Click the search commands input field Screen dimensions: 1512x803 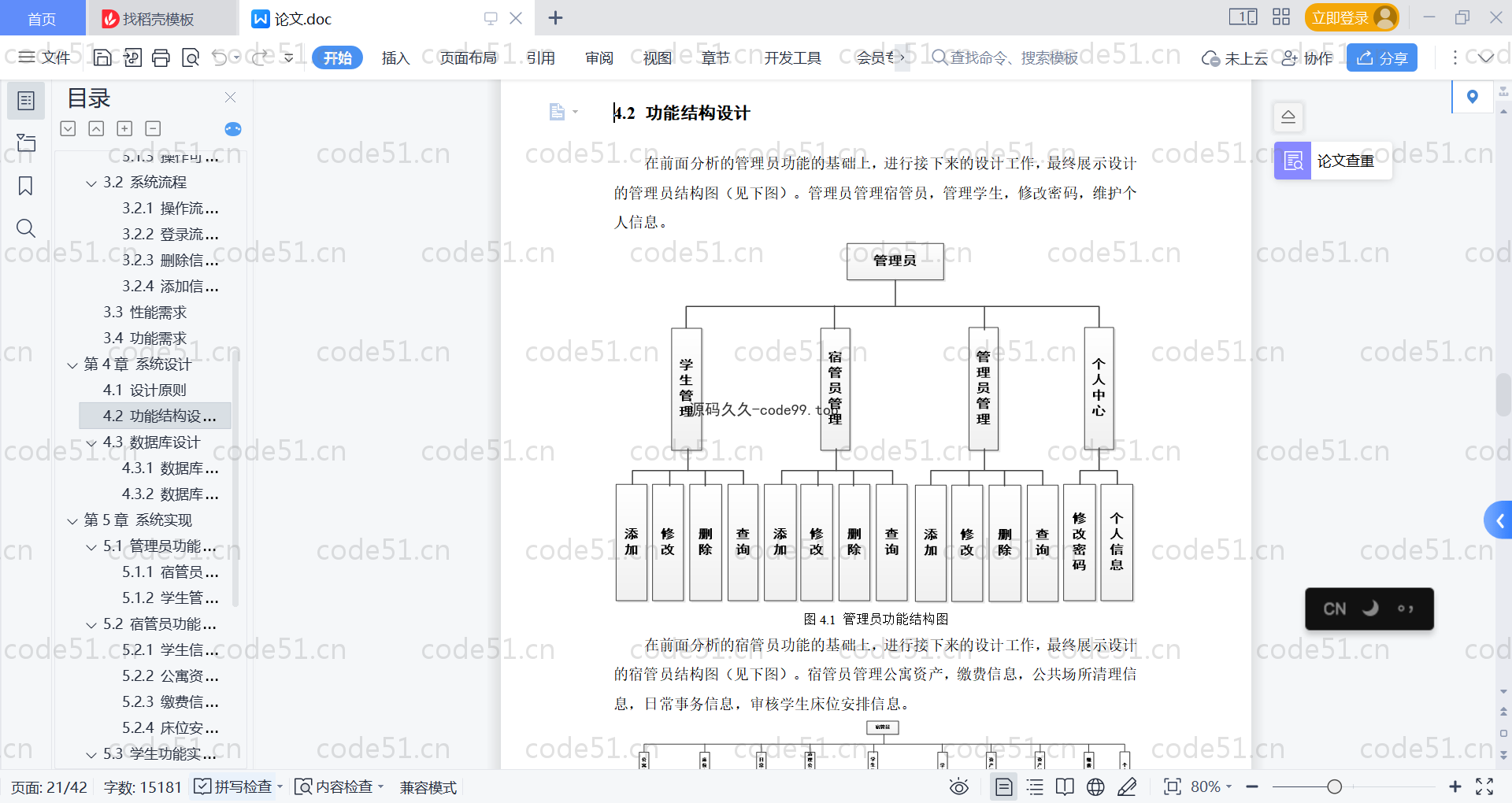coord(1005,57)
